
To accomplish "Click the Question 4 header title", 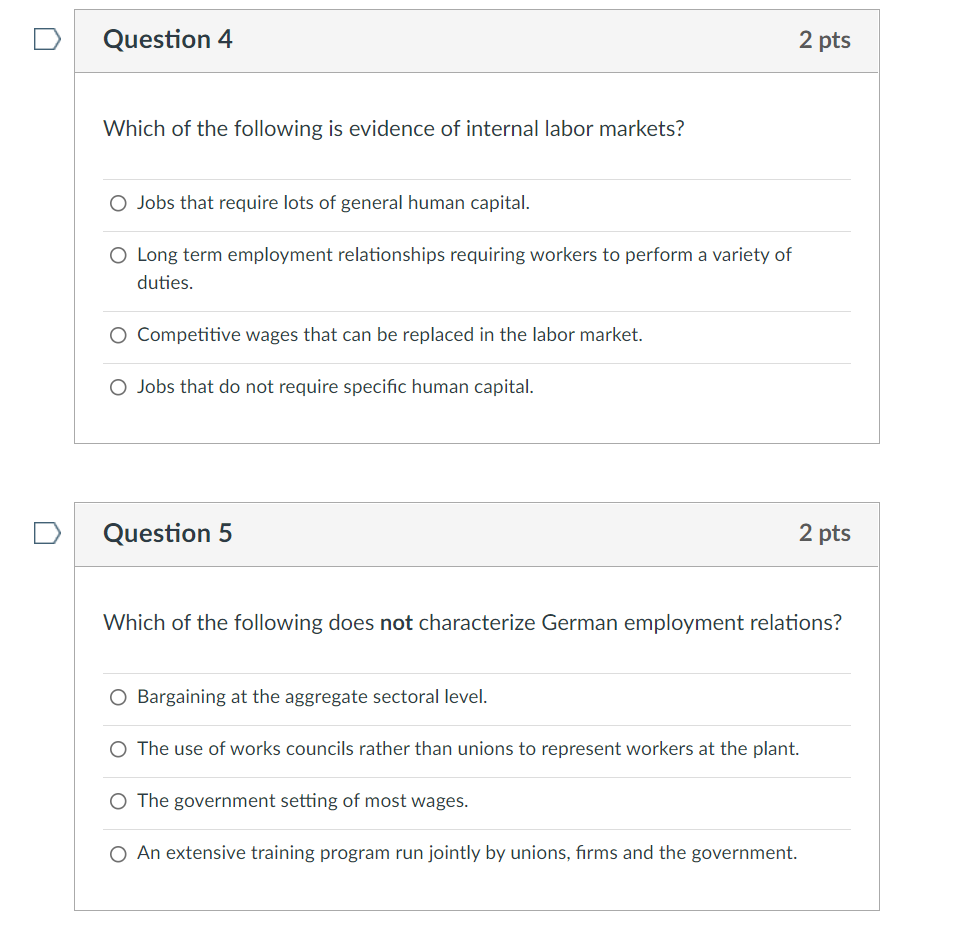I will (167, 40).
